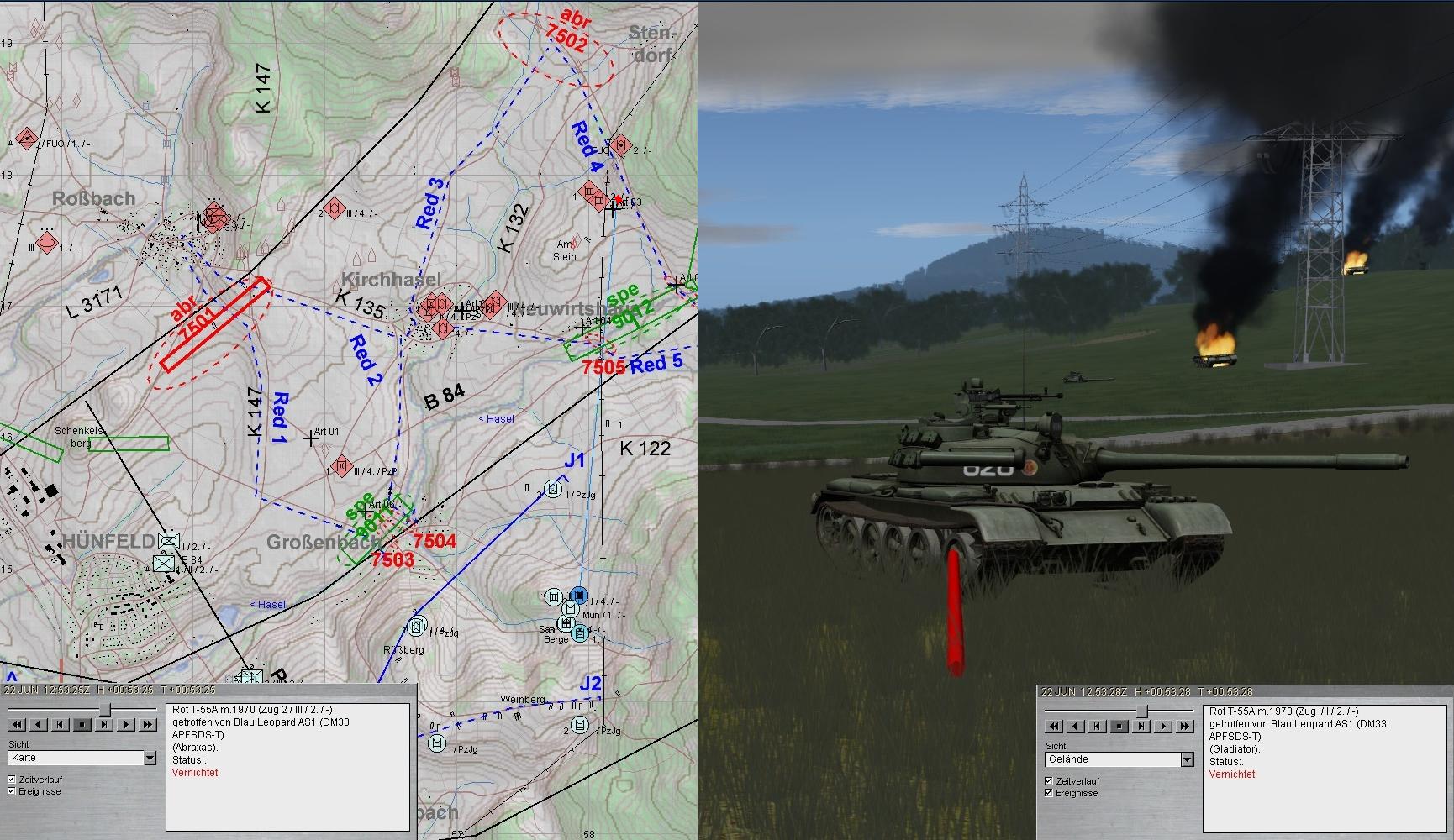Stop playback in the Gelände terrain panel
The image size is (1454, 840).
[1119, 727]
